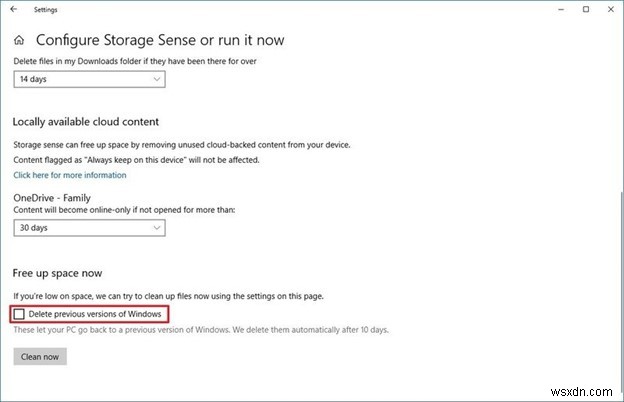Click the chevron on the 14 days box
The image size is (624, 402).
155,78
